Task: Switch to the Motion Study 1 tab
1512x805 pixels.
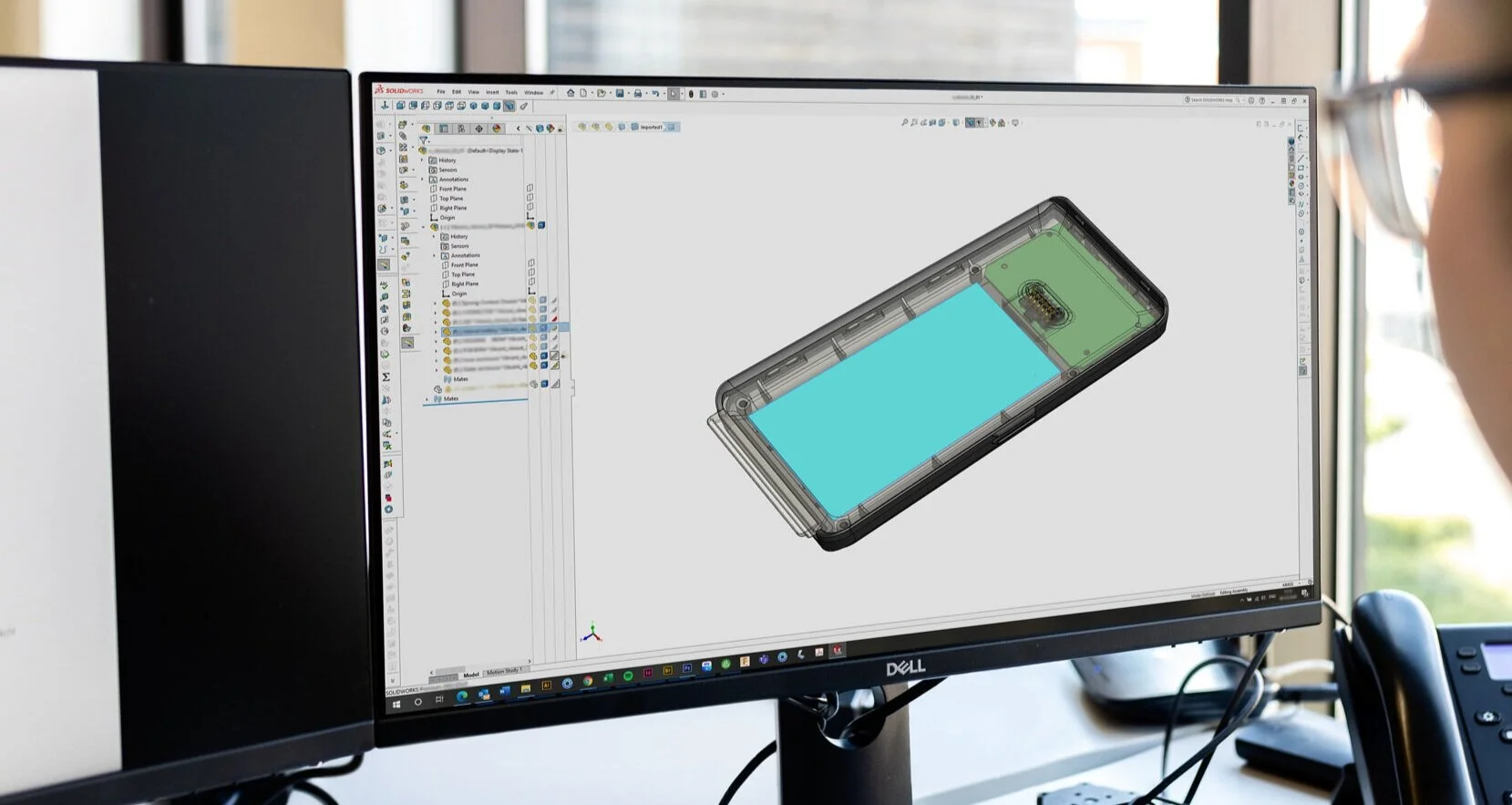Action: click(x=505, y=671)
